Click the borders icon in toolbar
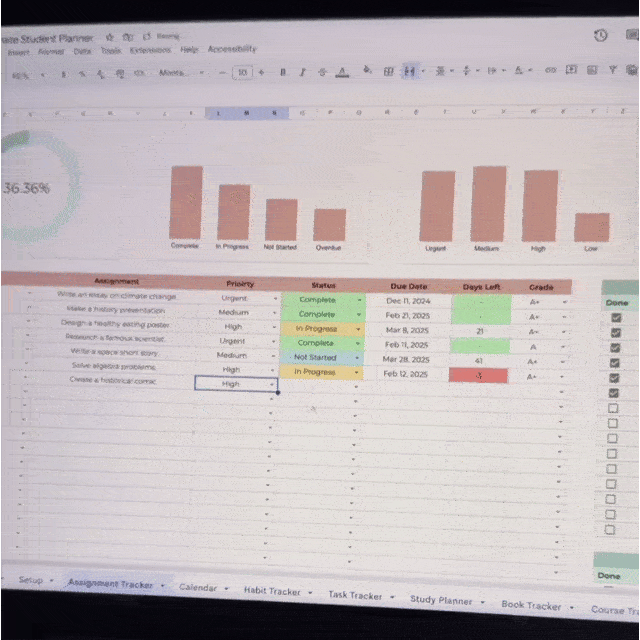640x640 pixels. click(x=389, y=71)
